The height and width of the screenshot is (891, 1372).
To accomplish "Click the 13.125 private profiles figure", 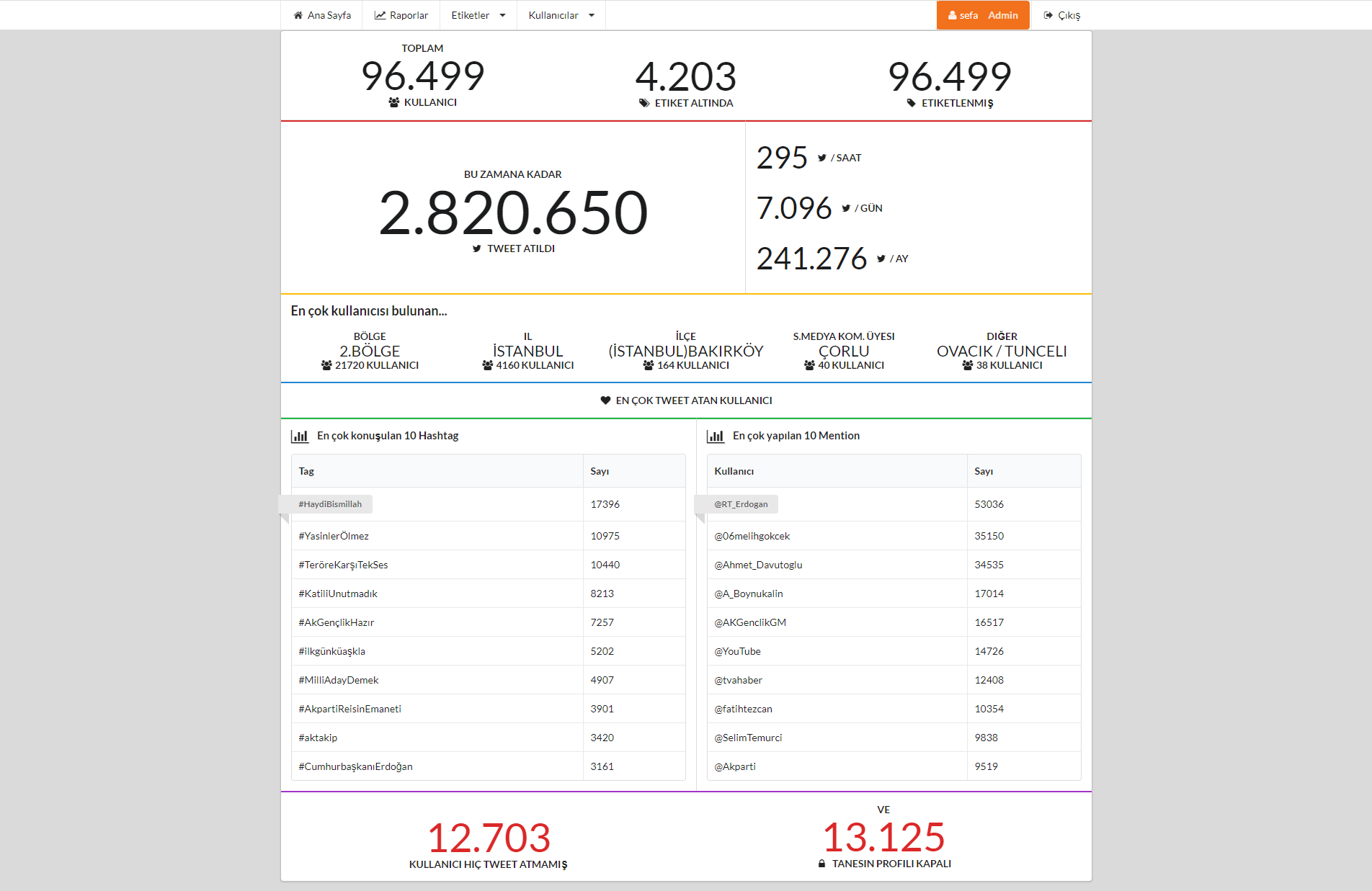I will tap(883, 837).
